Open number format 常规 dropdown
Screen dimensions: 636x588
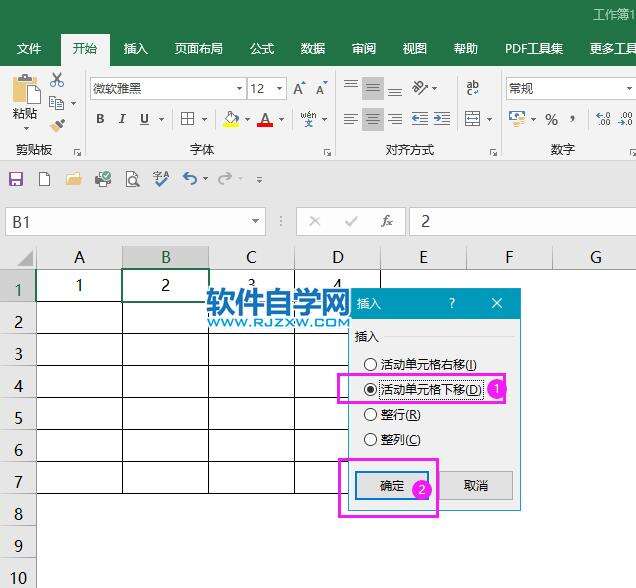pos(629,88)
